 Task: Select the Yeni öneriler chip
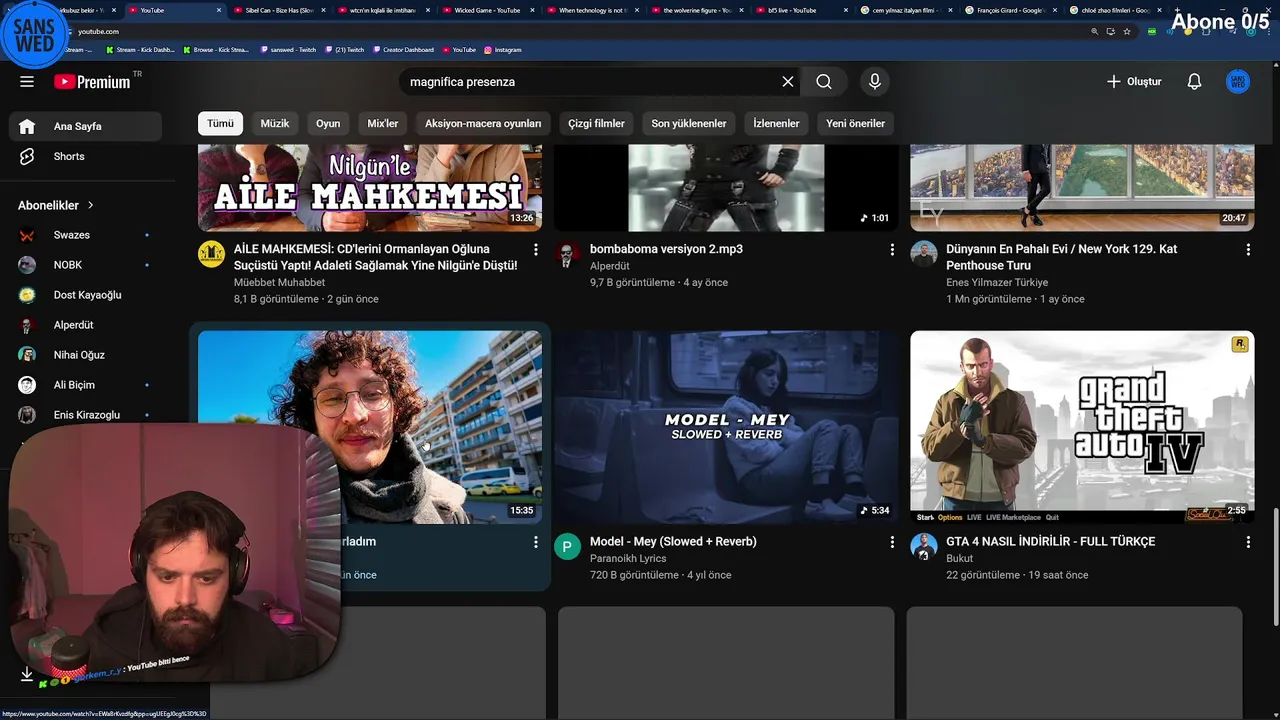[855, 123]
